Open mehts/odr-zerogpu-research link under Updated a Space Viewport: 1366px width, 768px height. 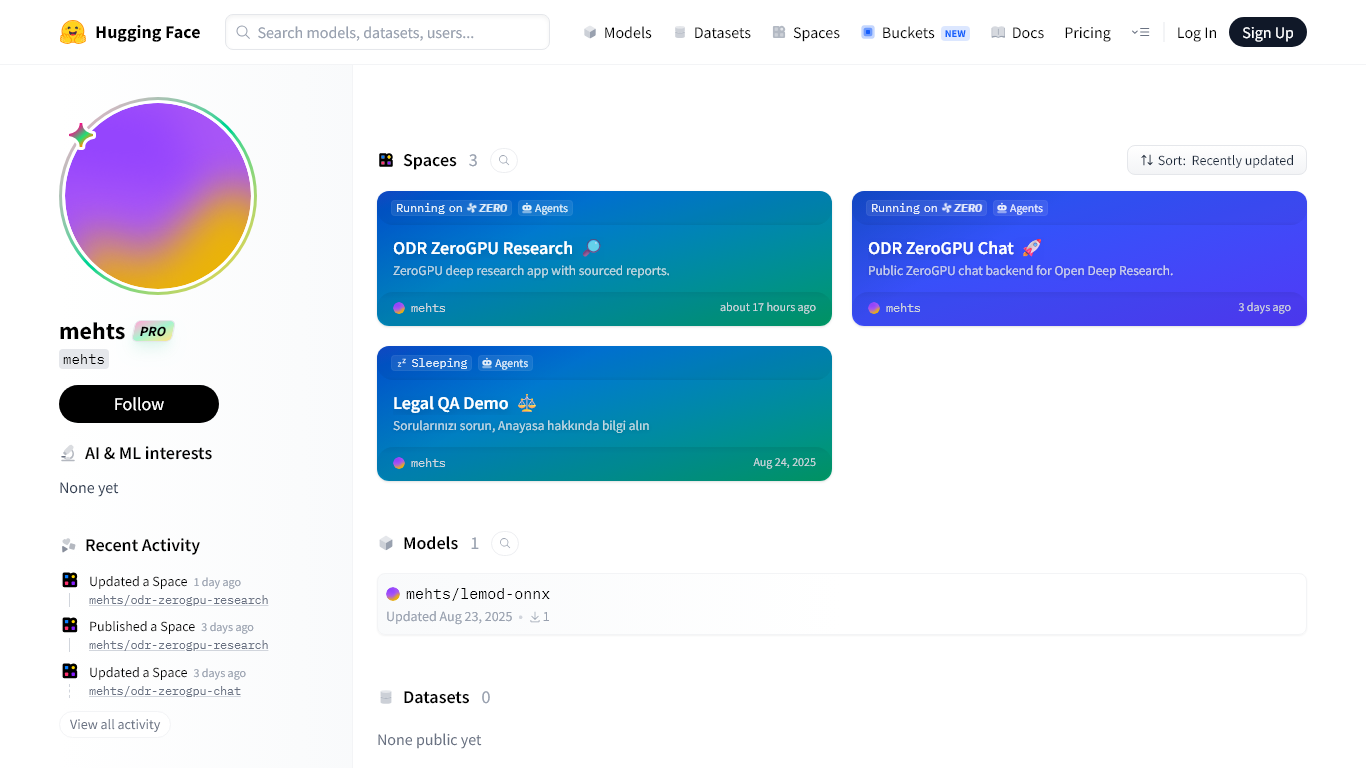[178, 600]
